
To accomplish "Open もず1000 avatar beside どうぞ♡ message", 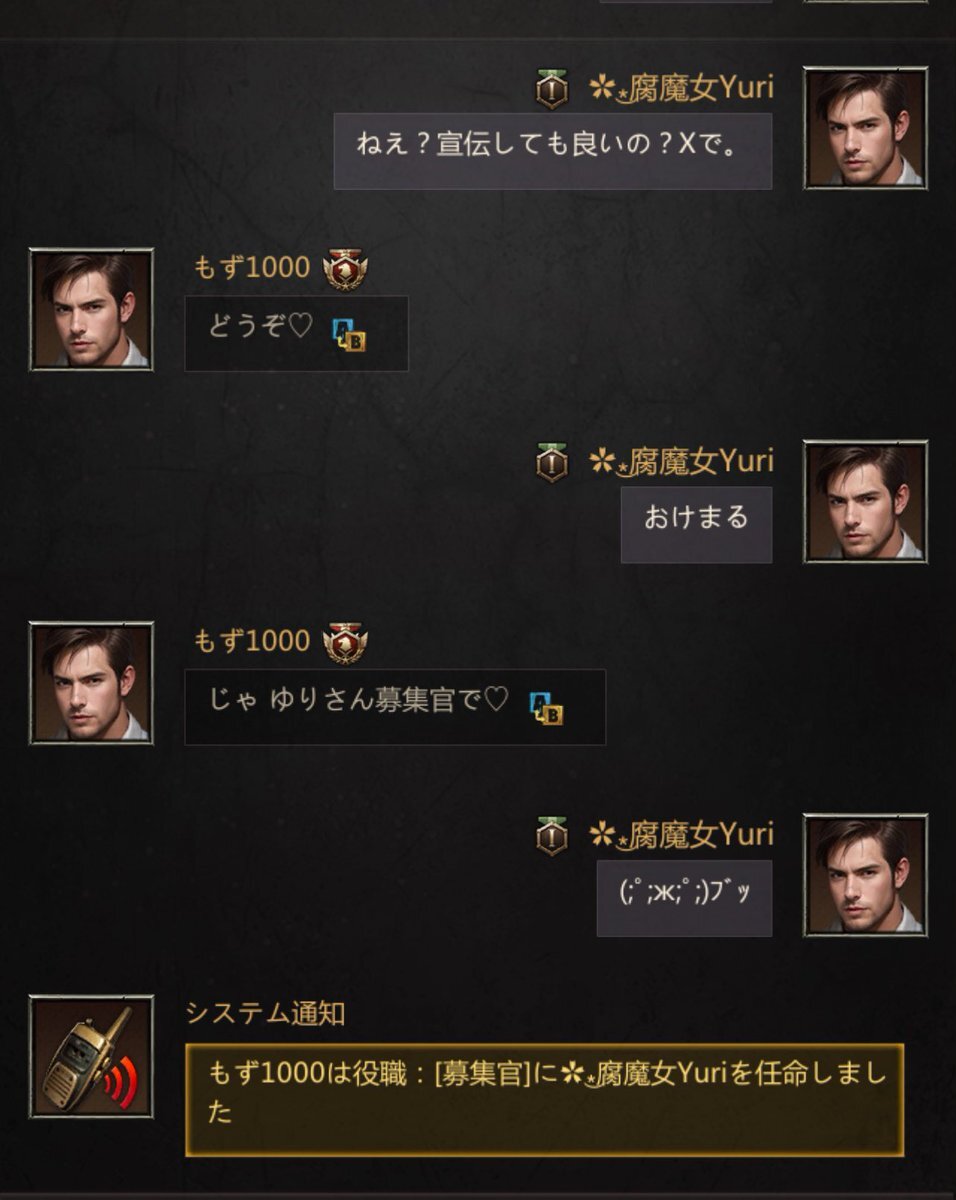I will click(x=91, y=309).
